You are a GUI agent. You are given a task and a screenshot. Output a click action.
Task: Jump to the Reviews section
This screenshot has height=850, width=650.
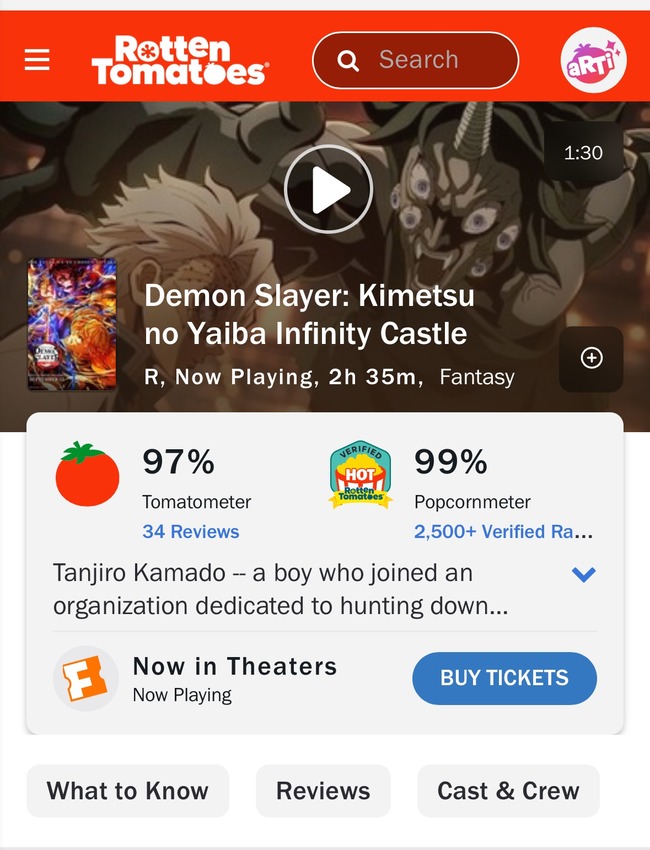[x=323, y=791]
